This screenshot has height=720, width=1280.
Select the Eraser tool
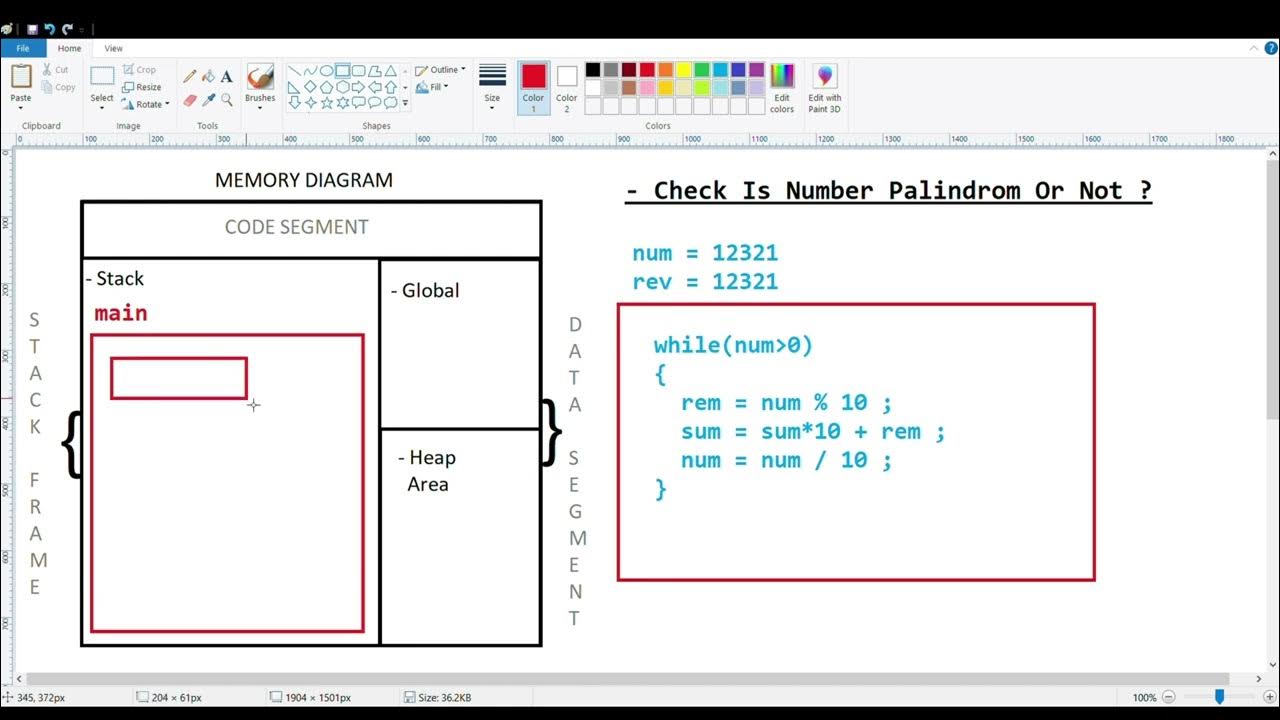(190, 100)
